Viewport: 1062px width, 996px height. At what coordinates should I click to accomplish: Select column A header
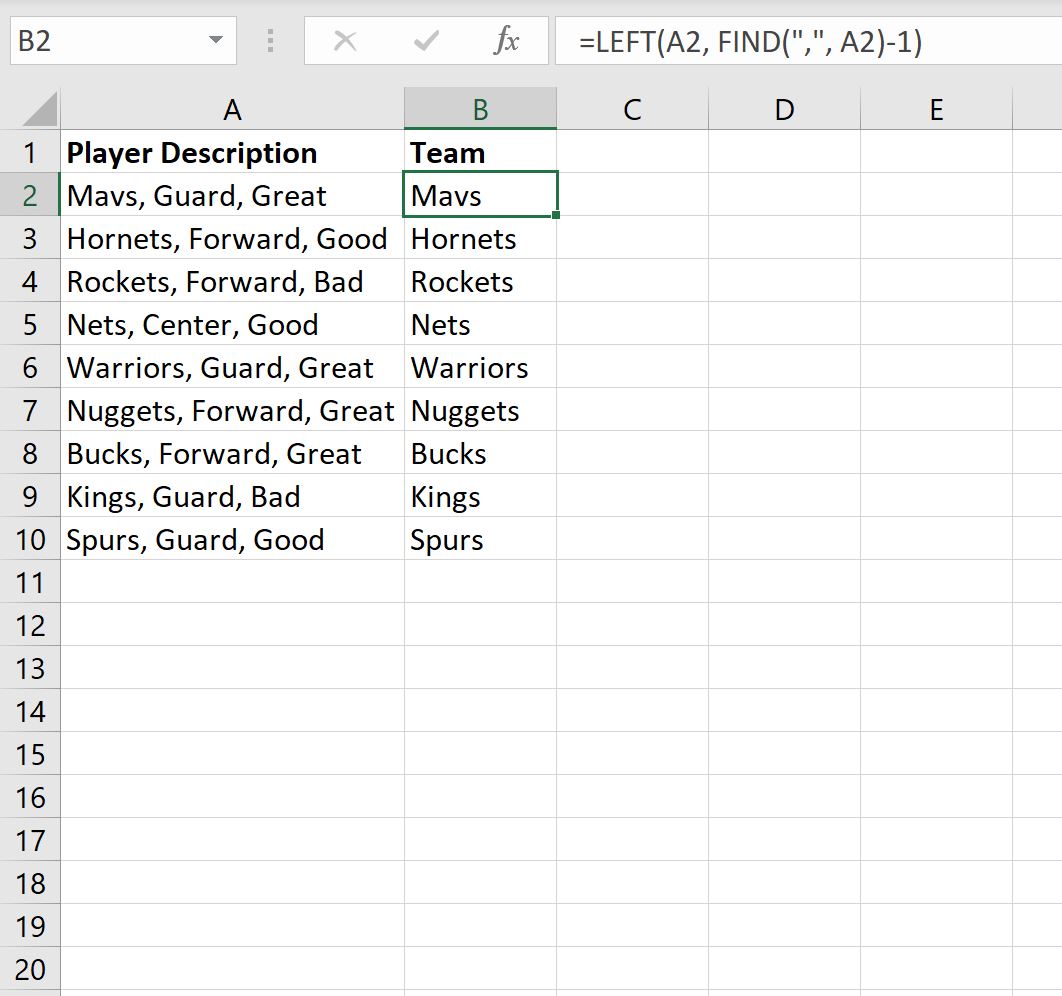232,109
